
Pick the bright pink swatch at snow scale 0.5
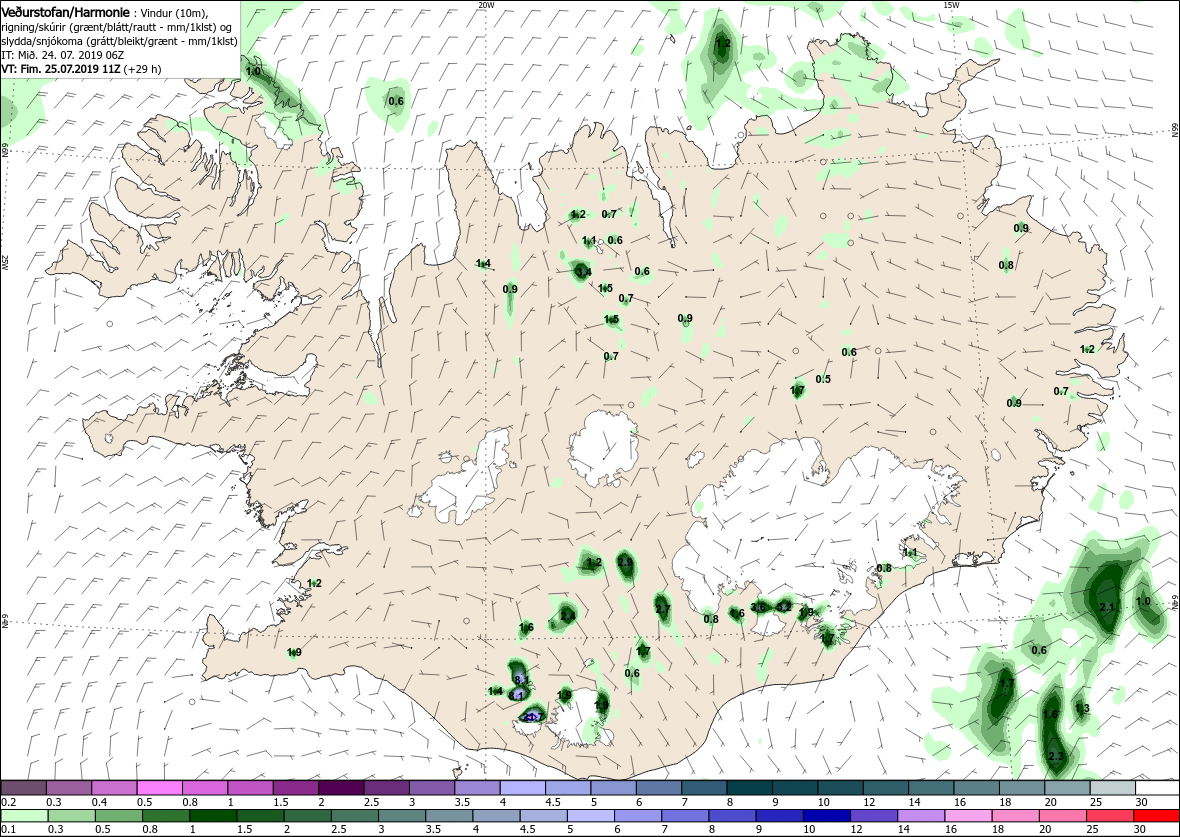tap(160, 789)
